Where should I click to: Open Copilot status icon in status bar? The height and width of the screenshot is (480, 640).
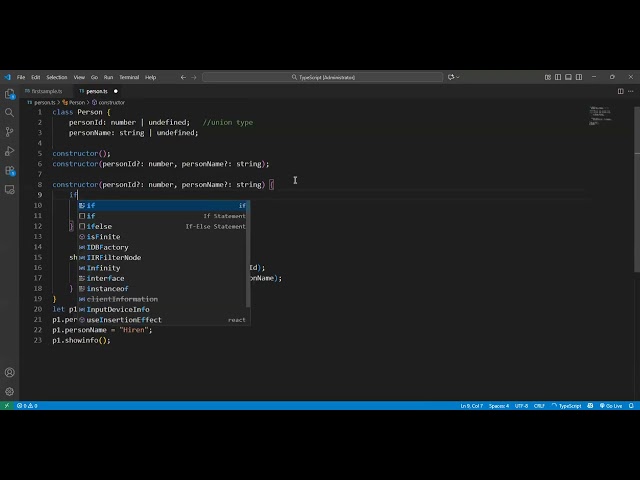coord(590,406)
